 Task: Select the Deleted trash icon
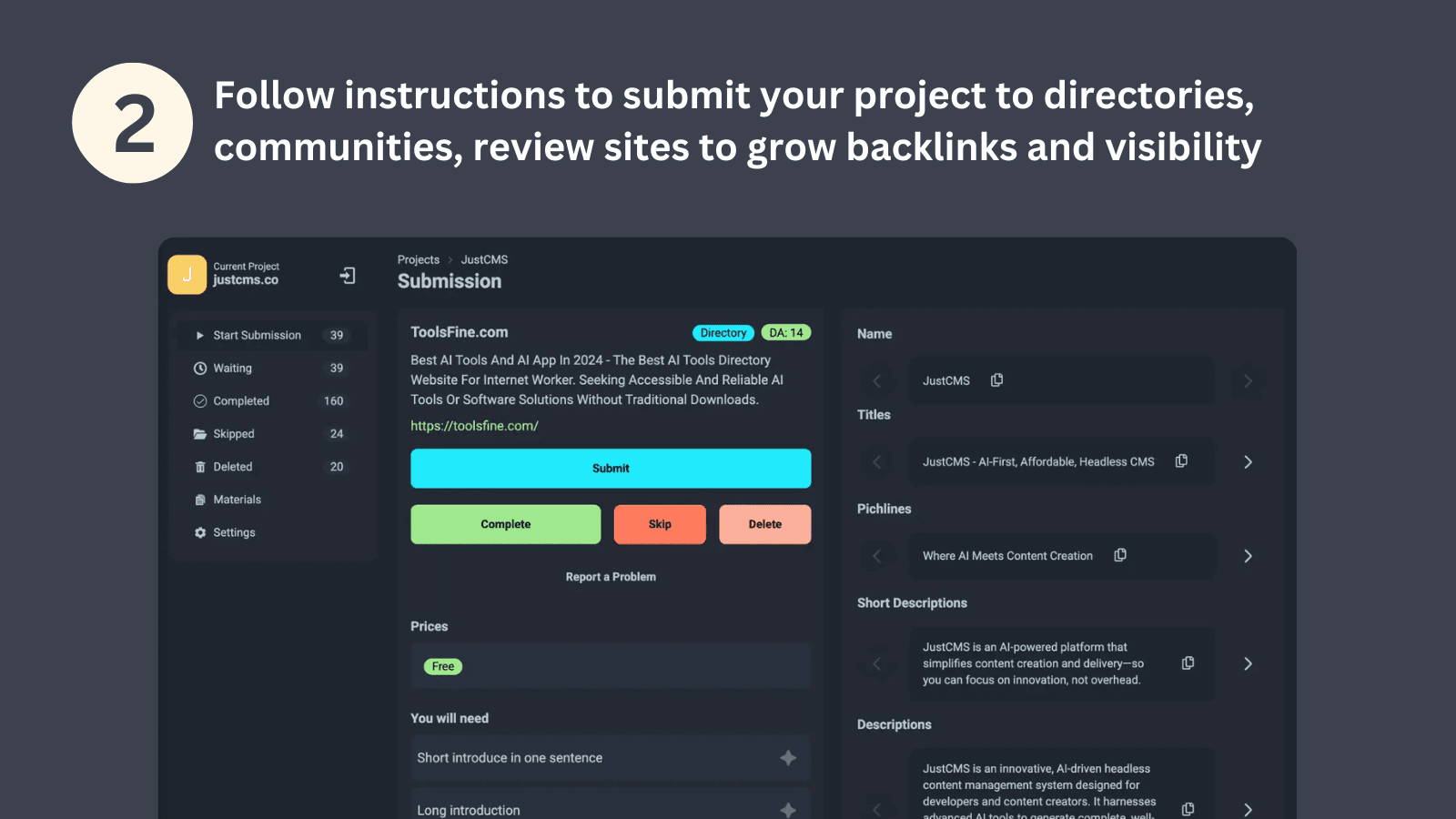(200, 466)
